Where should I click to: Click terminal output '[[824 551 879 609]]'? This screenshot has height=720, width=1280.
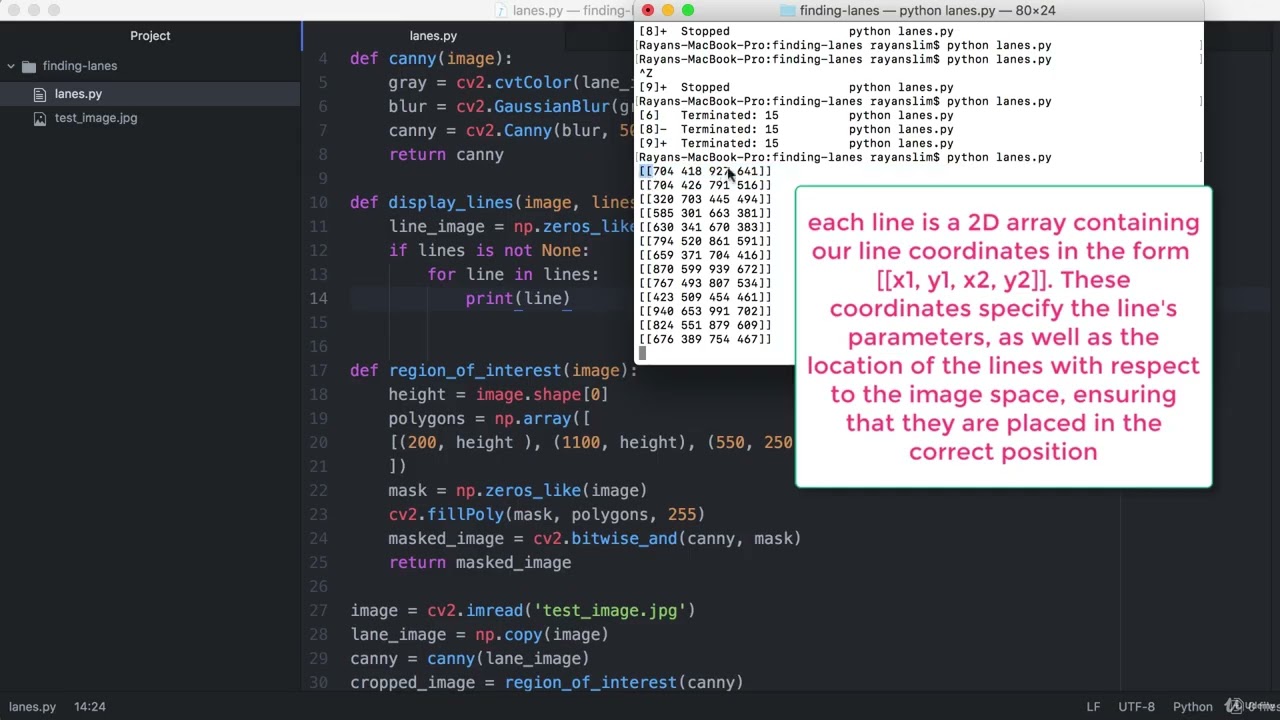705,325
